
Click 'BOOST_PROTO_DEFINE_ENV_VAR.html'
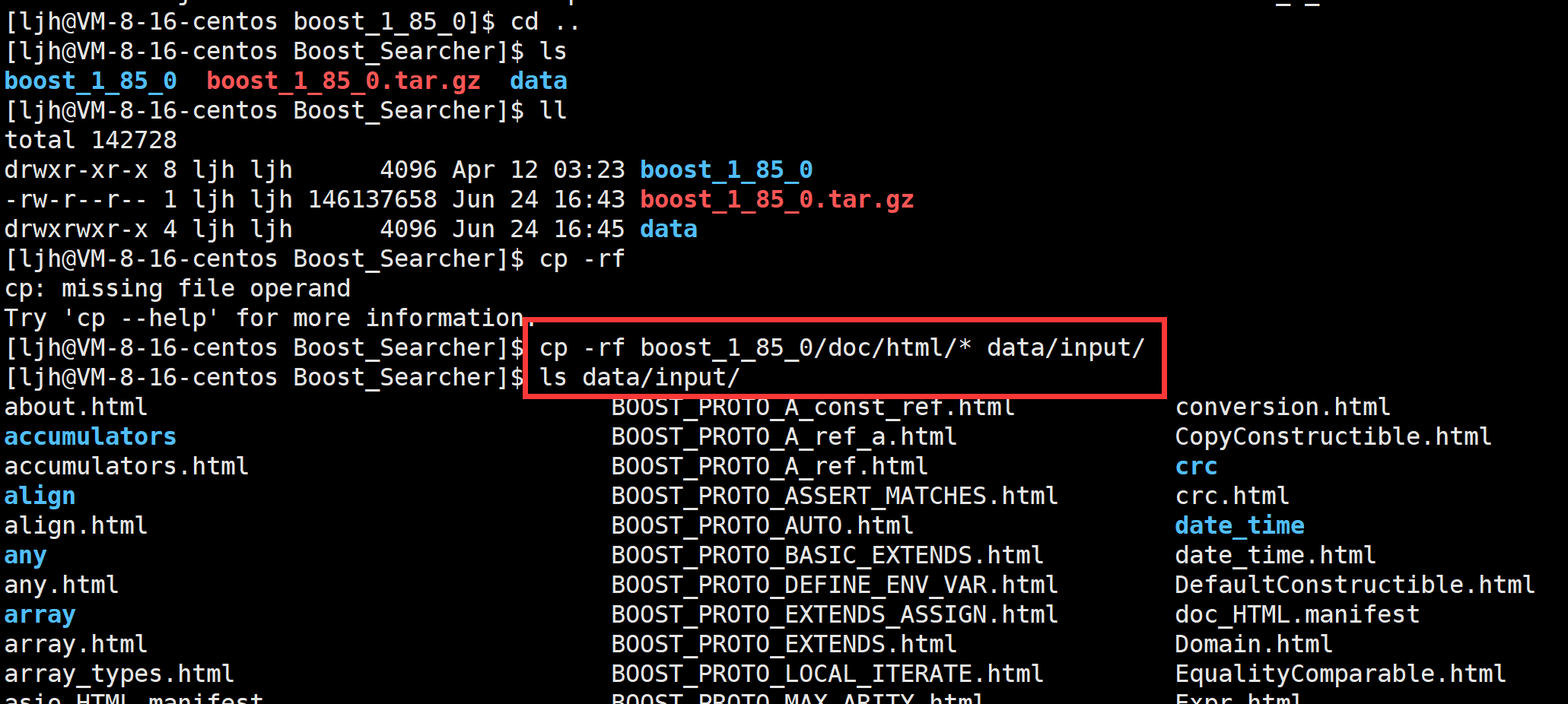tap(835, 585)
